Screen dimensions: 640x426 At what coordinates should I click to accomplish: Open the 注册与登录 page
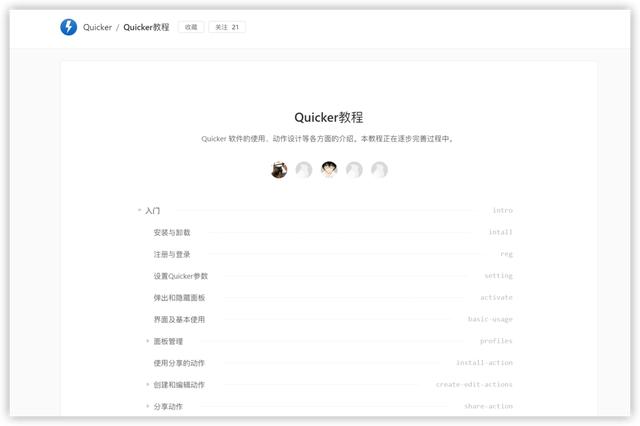coord(172,254)
